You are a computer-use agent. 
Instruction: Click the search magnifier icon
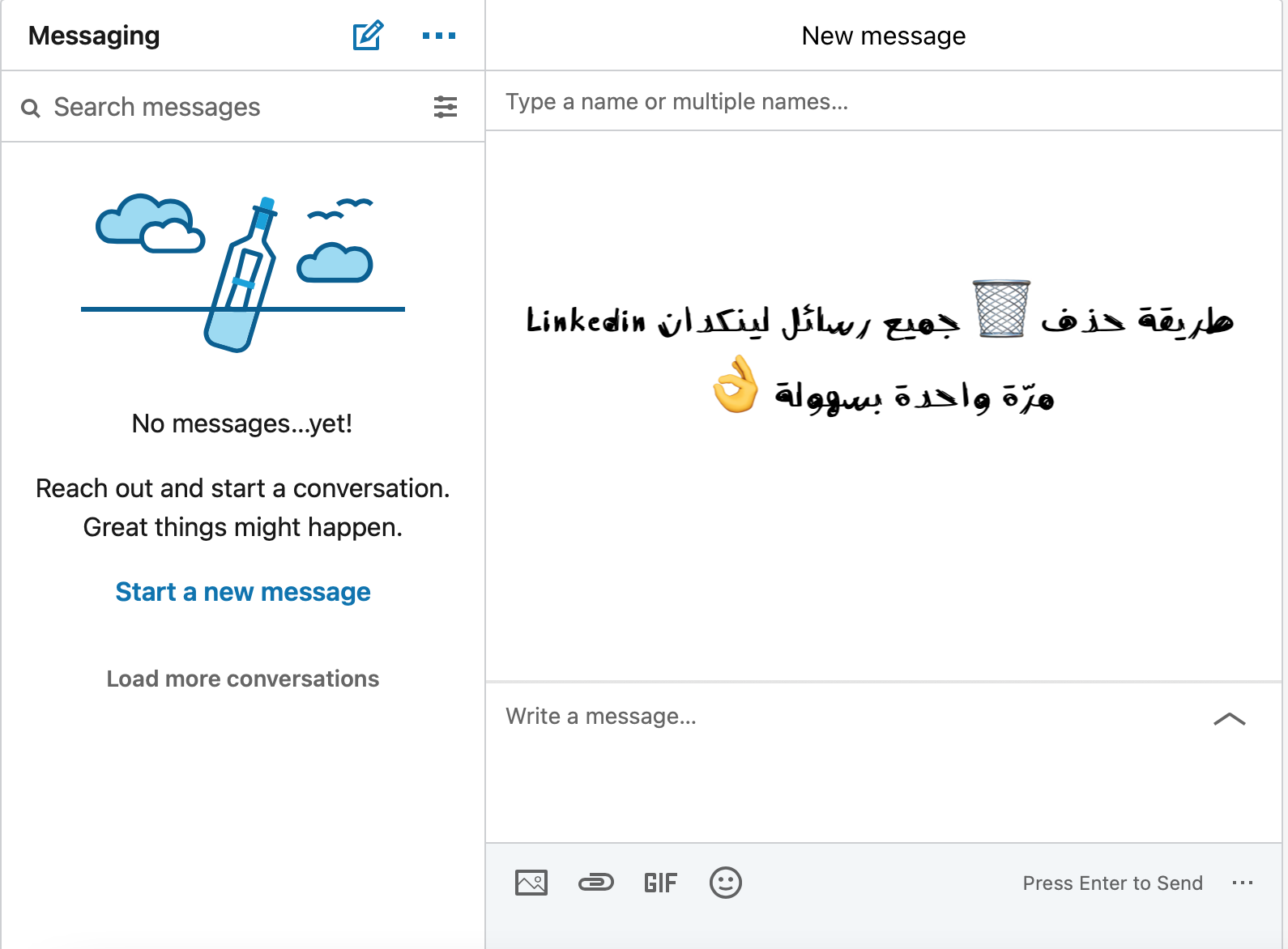point(31,107)
